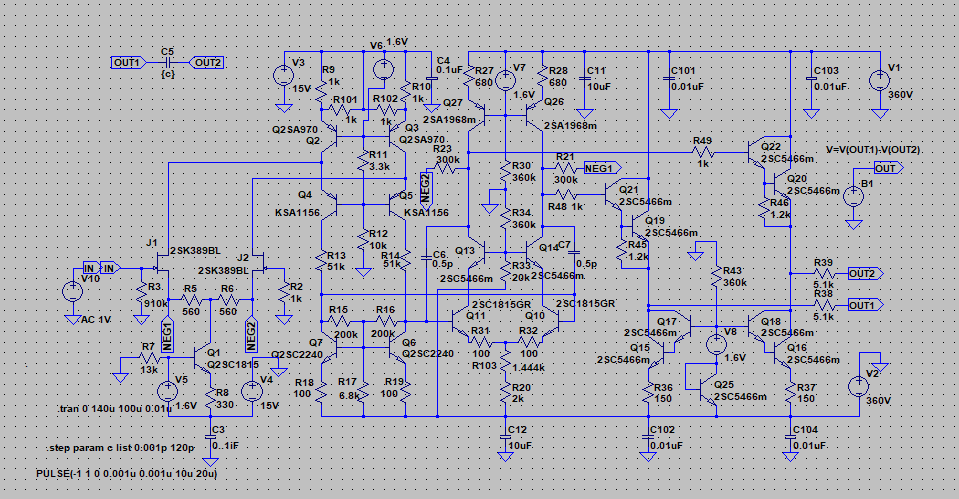
Task: Select the B1 behavioral voltage source
Action: (x=852, y=195)
